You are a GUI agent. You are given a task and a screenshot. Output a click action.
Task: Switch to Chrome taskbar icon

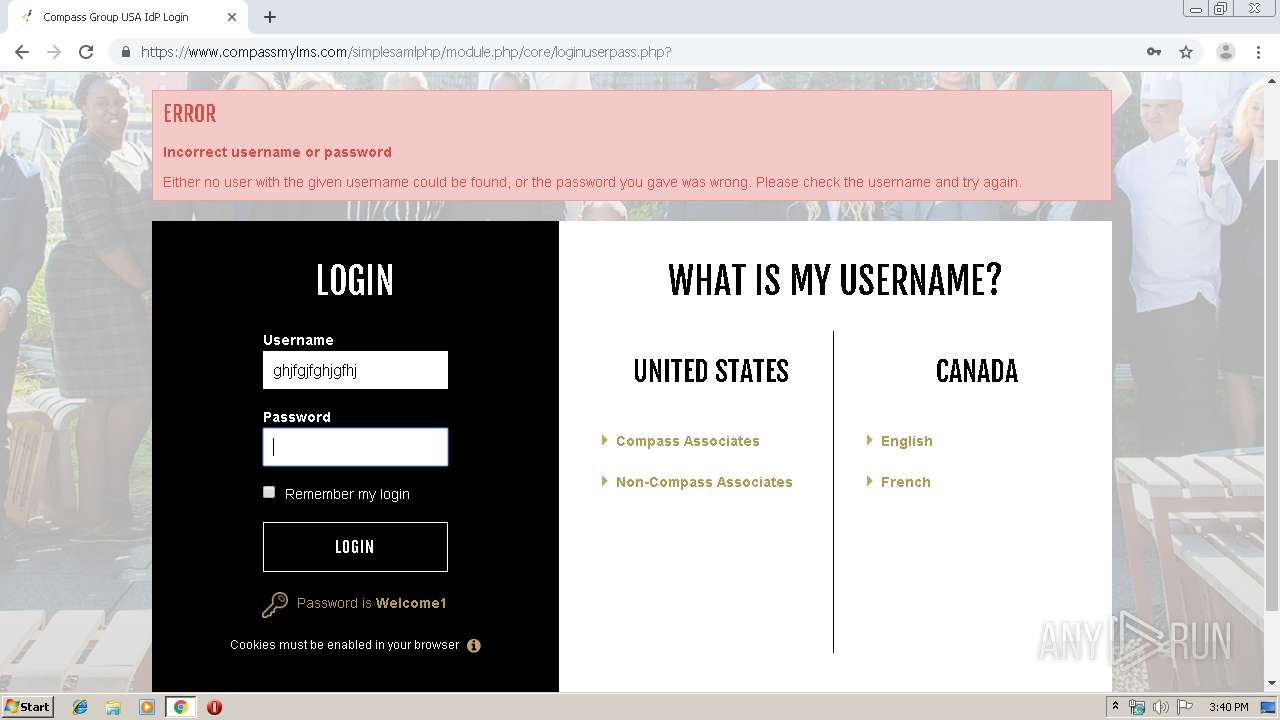pyautogui.click(x=180, y=707)
